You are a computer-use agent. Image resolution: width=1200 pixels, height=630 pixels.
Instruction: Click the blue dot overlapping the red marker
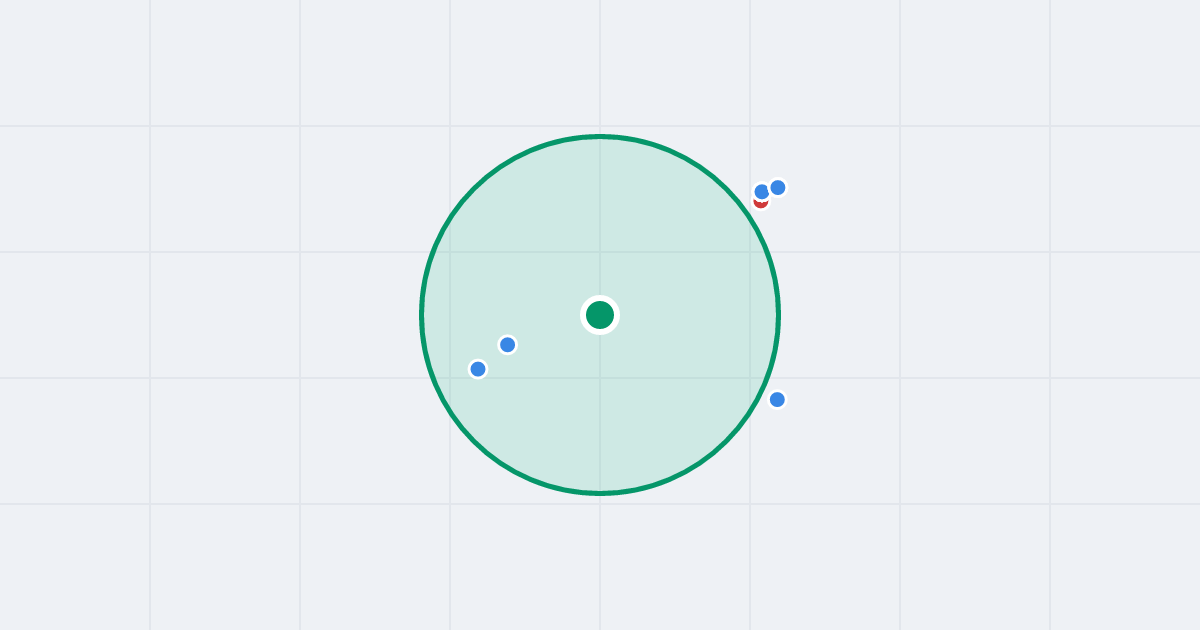762,192
